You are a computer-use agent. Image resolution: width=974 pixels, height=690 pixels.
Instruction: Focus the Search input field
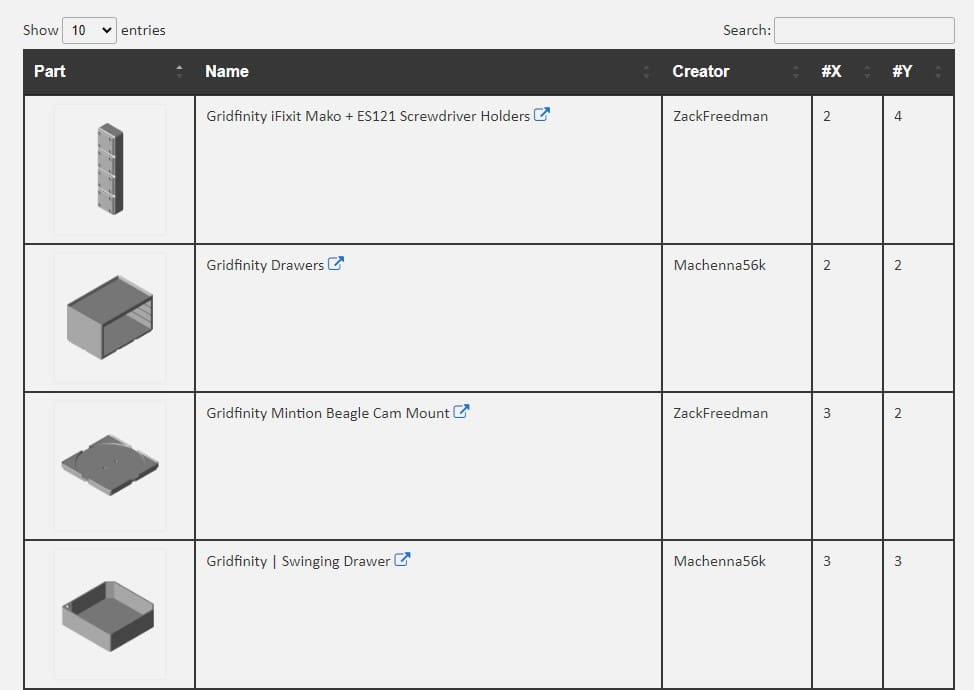[x=864, y=30]
